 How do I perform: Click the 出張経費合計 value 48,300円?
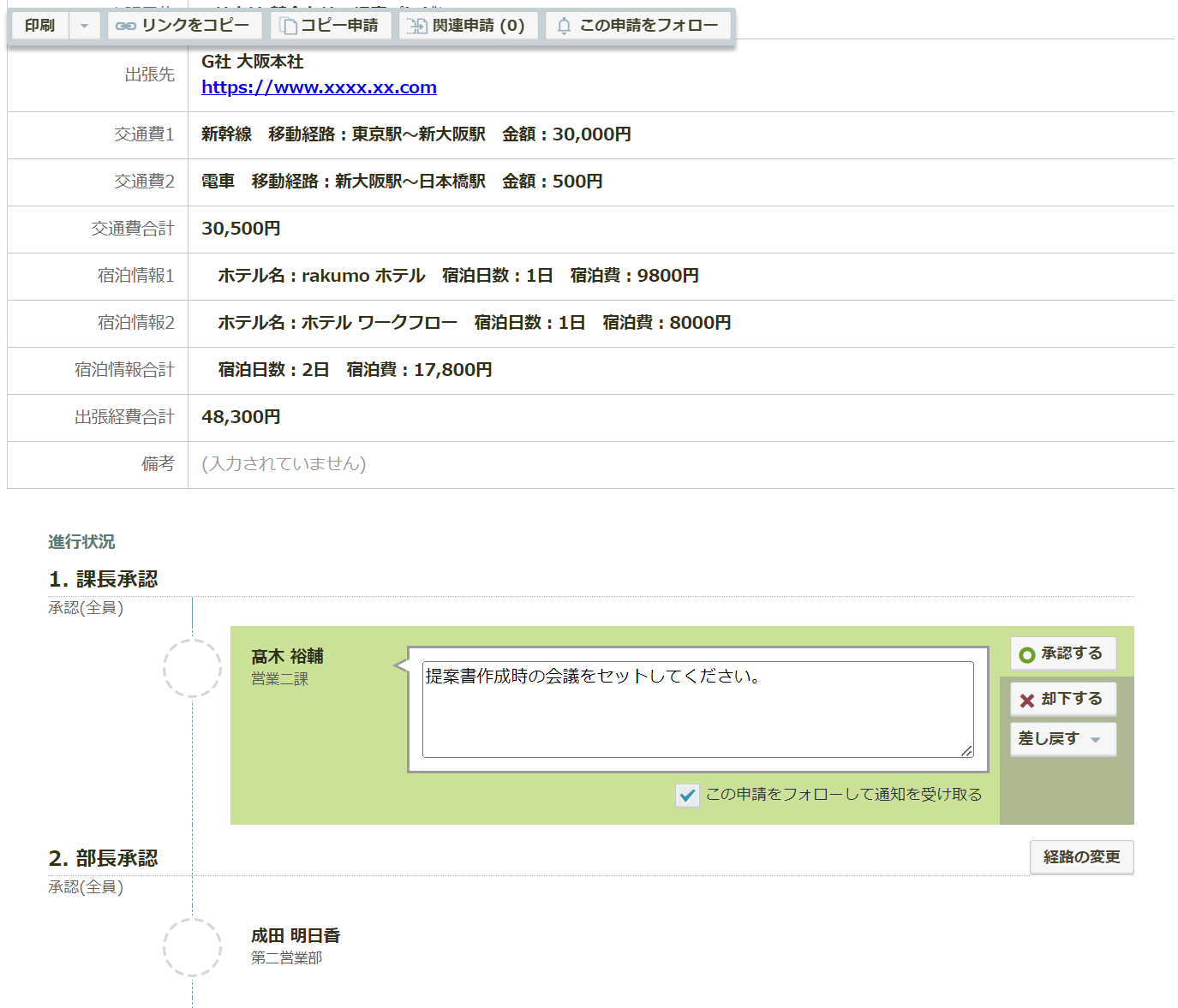[x=241, y=417]
